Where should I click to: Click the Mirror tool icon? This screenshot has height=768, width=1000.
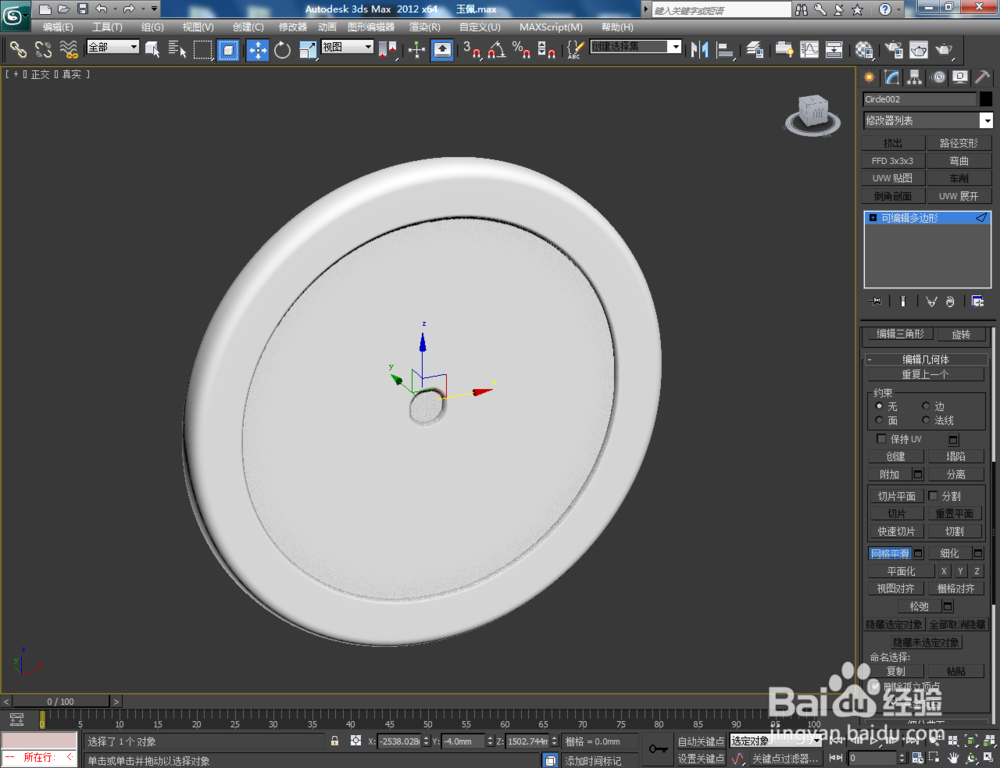(700, 50)
